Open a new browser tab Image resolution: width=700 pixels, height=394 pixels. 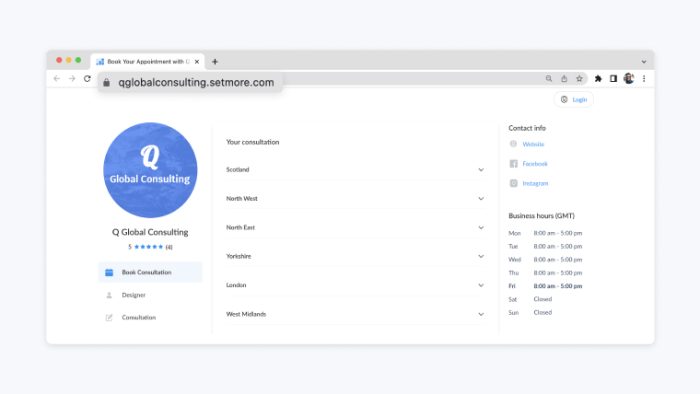coord(215,62)
